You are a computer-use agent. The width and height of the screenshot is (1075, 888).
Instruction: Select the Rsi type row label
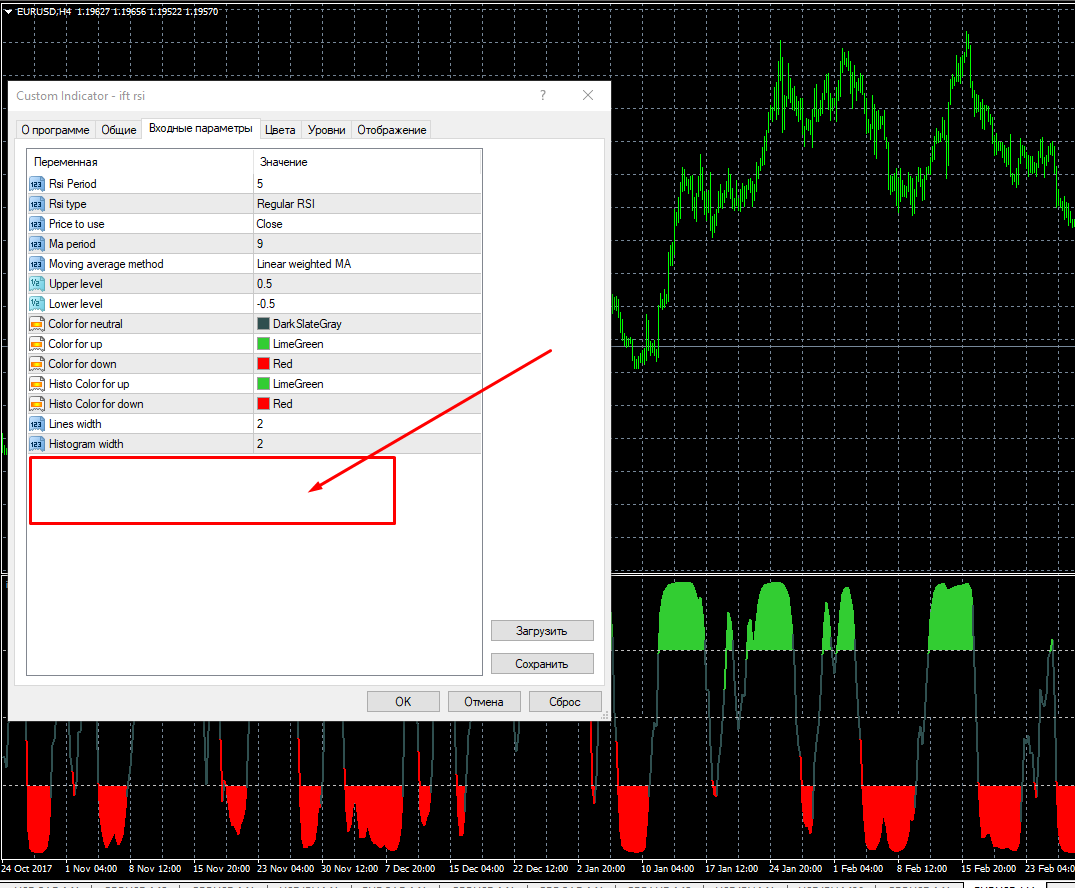click(x=67, y=204)
